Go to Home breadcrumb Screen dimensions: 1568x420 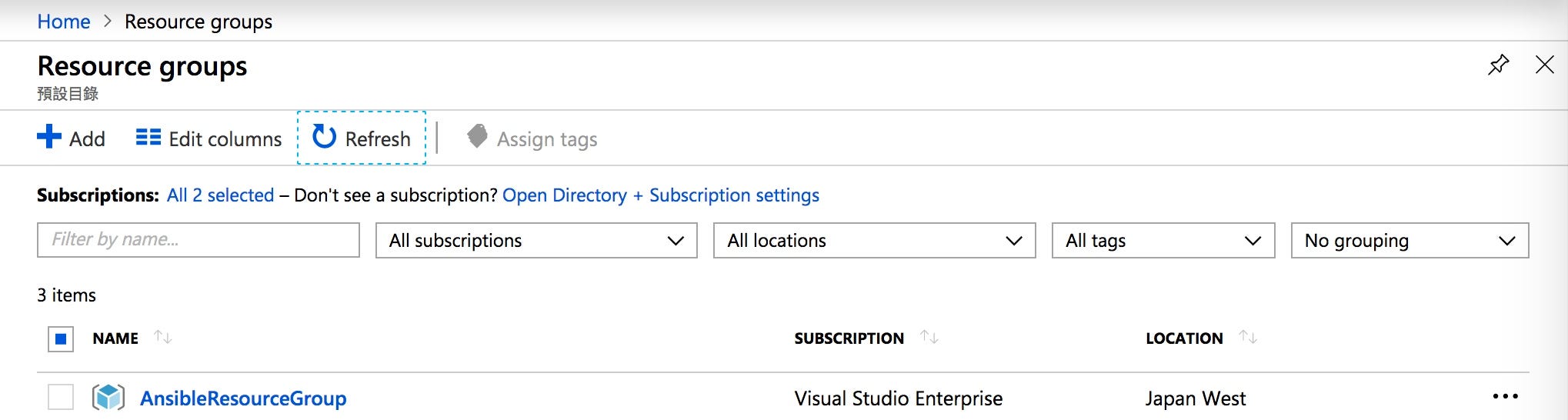64,22
